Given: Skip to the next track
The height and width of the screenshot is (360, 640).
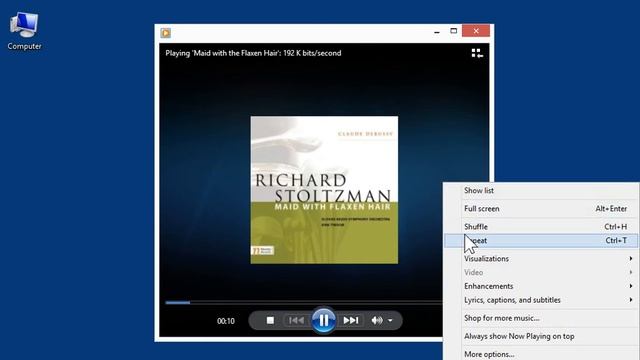Looking at the screenshot, I should pyautogui.click(x=351, y=320).
